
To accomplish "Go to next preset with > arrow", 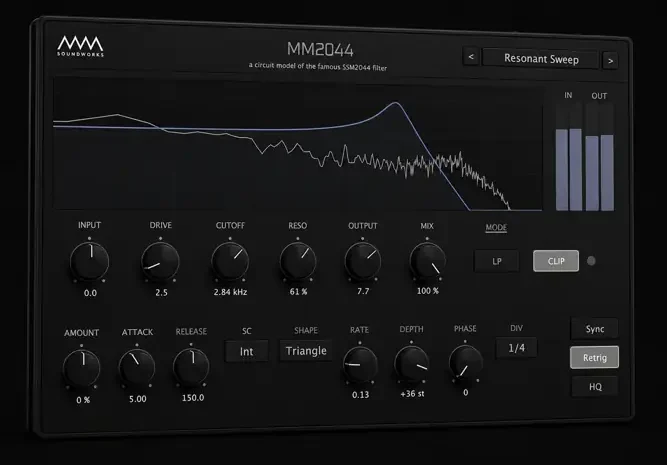I will click(x=610, y=61).
